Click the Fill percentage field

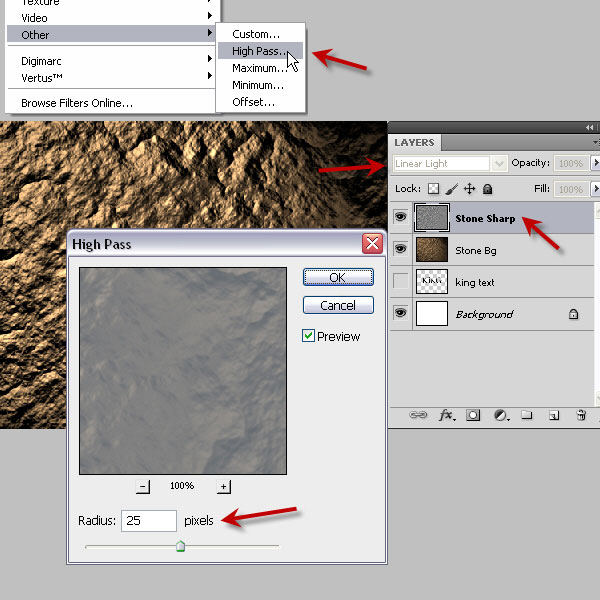point(571,189)
